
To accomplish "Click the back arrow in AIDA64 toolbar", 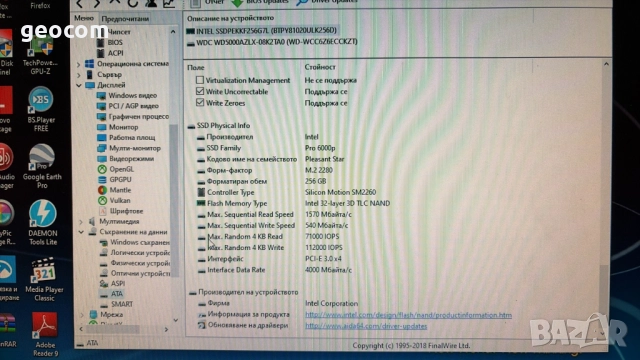I will [80, 4].
